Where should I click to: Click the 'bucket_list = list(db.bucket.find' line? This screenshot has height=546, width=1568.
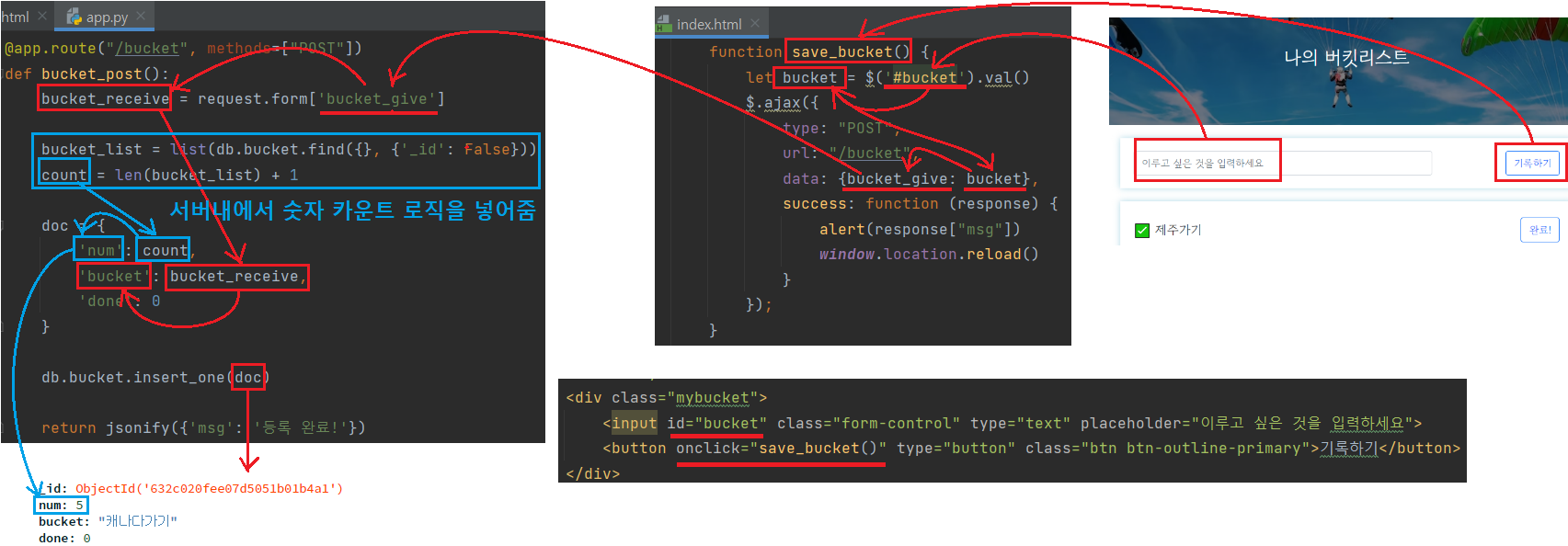(289, 149)
